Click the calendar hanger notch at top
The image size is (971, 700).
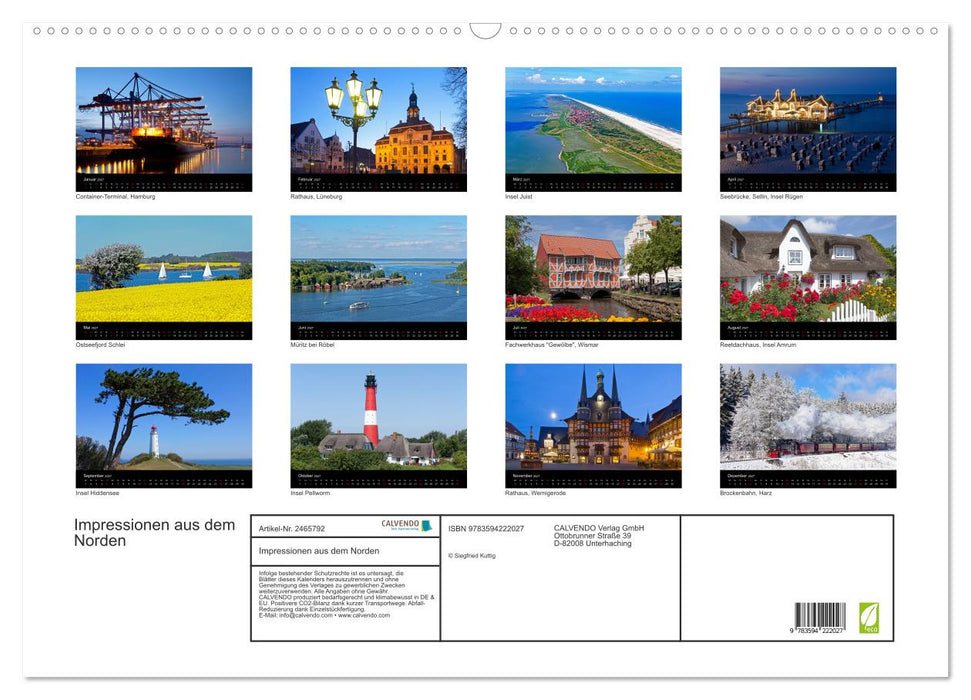486,30
